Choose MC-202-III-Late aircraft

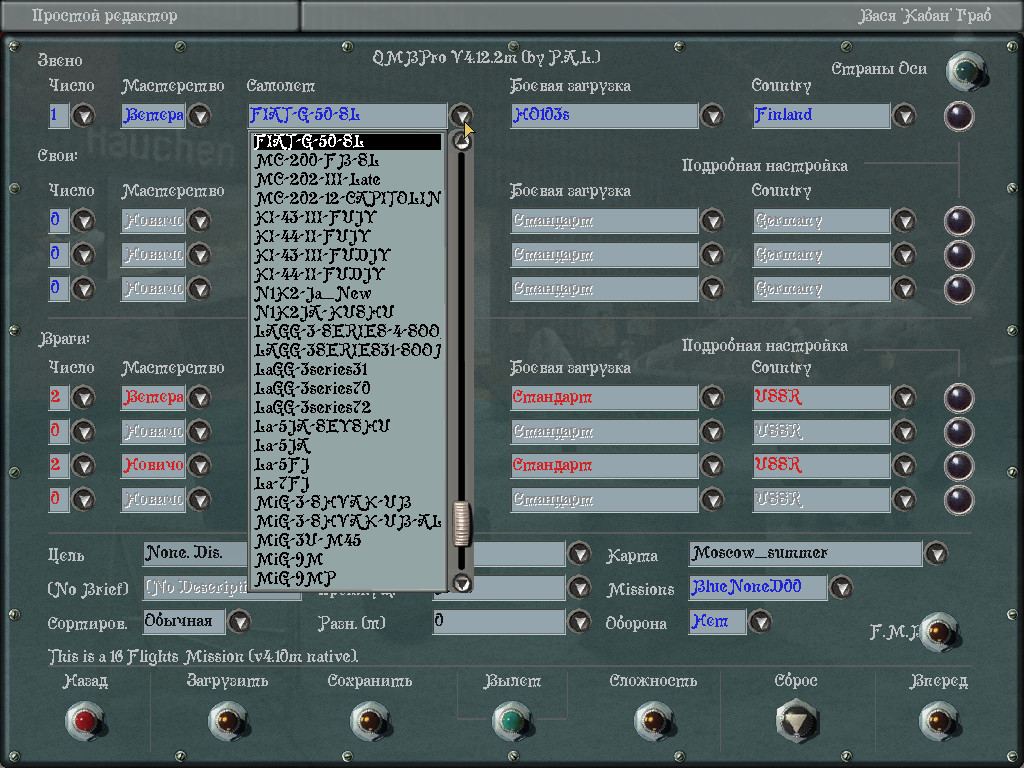(x=347, y=180)
